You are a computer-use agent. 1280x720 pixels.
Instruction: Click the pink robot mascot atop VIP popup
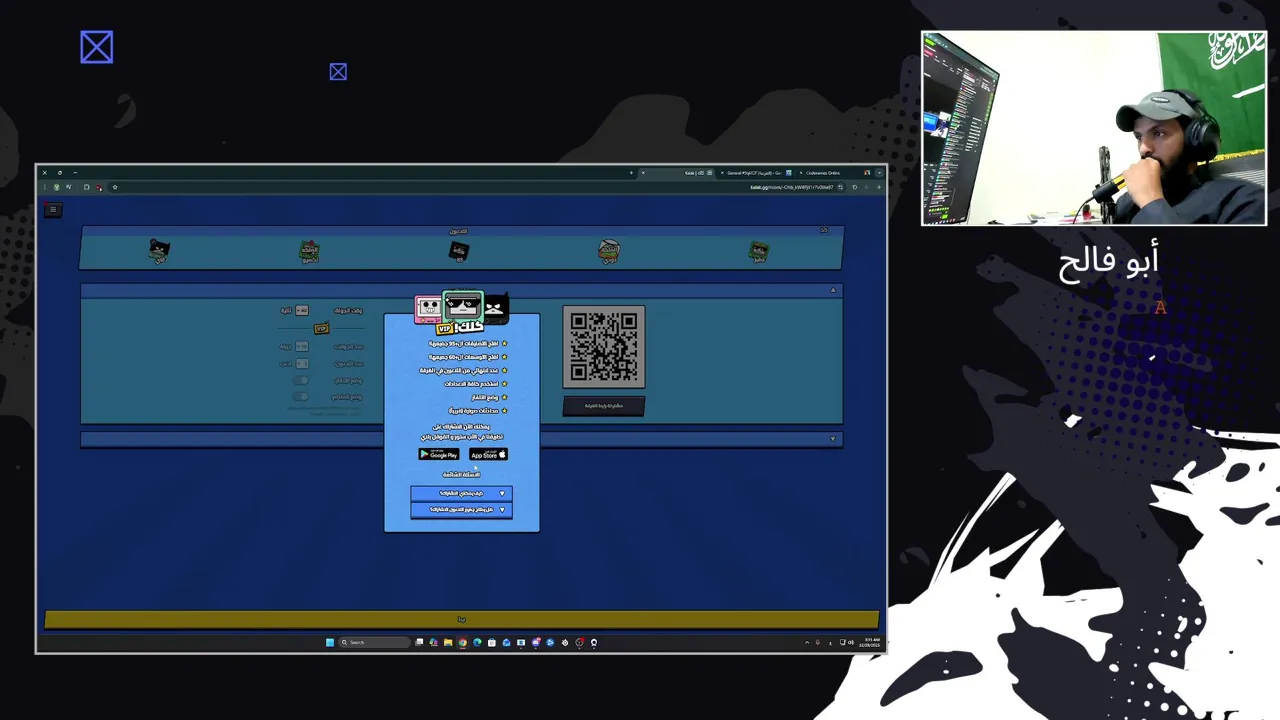428,308
